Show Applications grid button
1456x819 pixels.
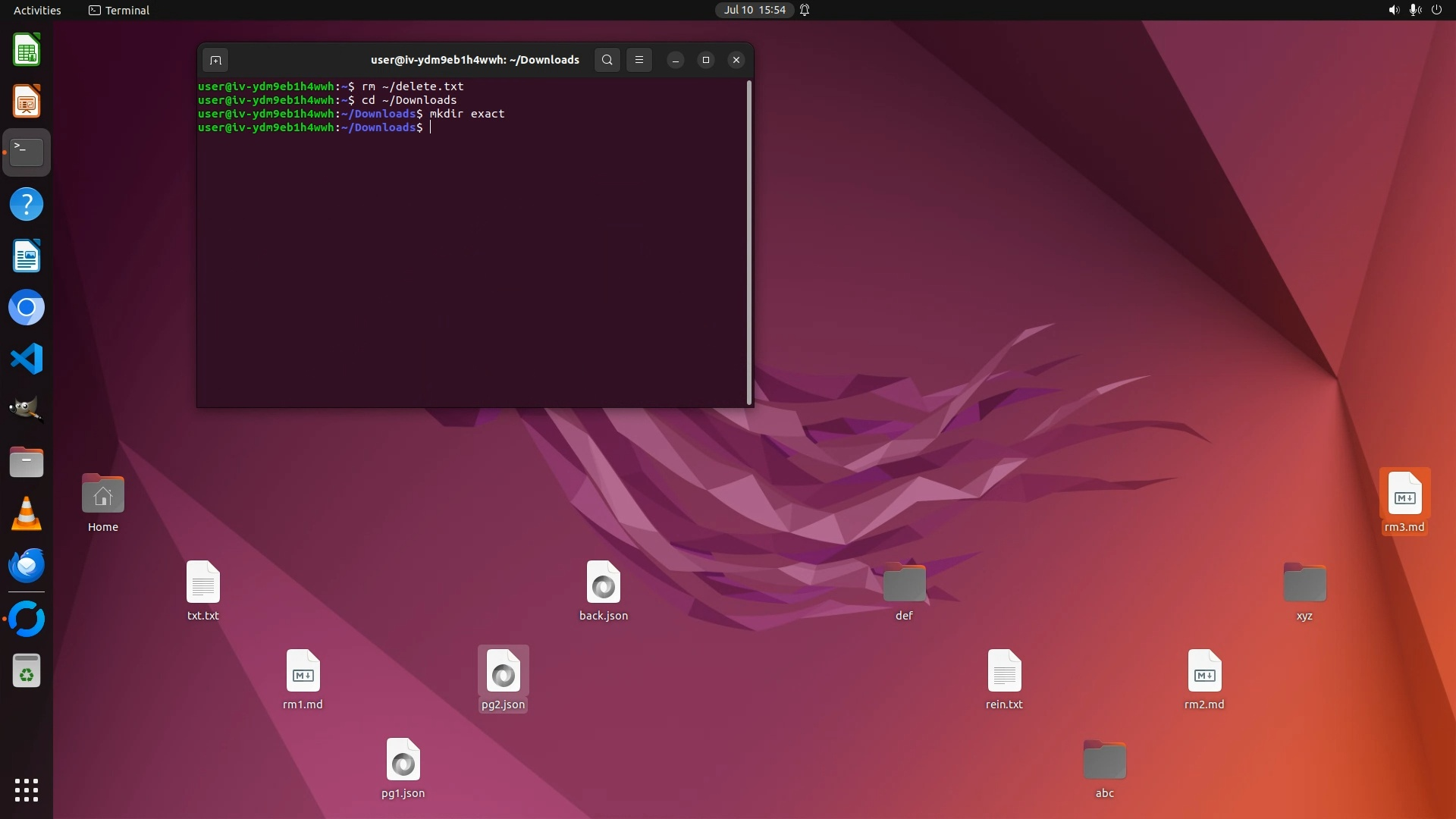[x=27, y=789]
